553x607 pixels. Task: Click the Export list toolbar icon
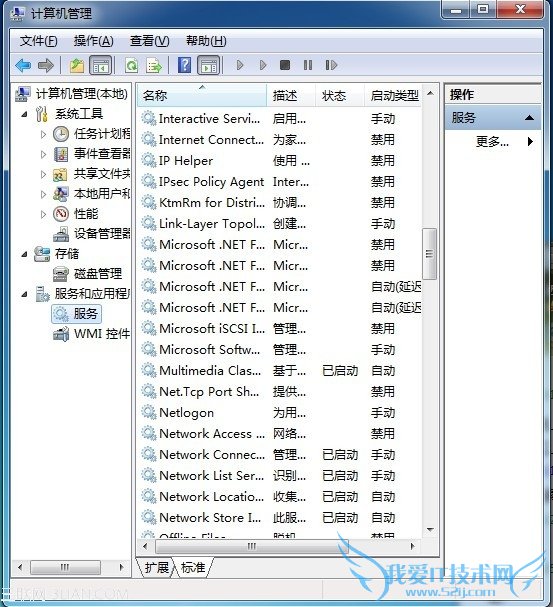point(154,65)
